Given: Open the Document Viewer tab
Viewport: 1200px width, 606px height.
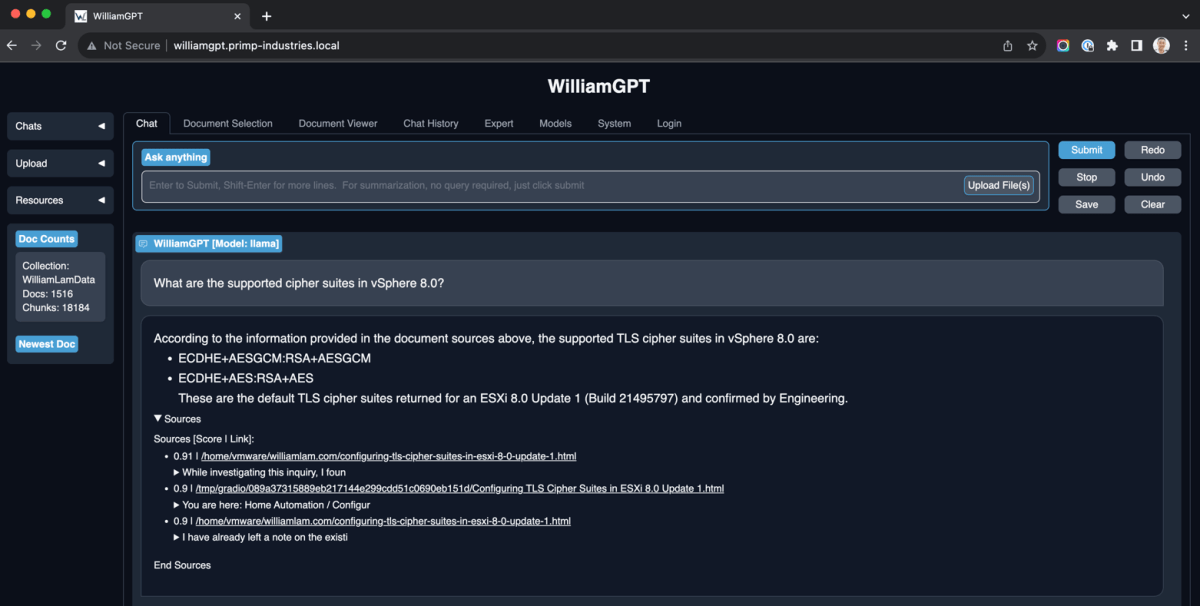Looking at the screenshot, I should [338, 123].
